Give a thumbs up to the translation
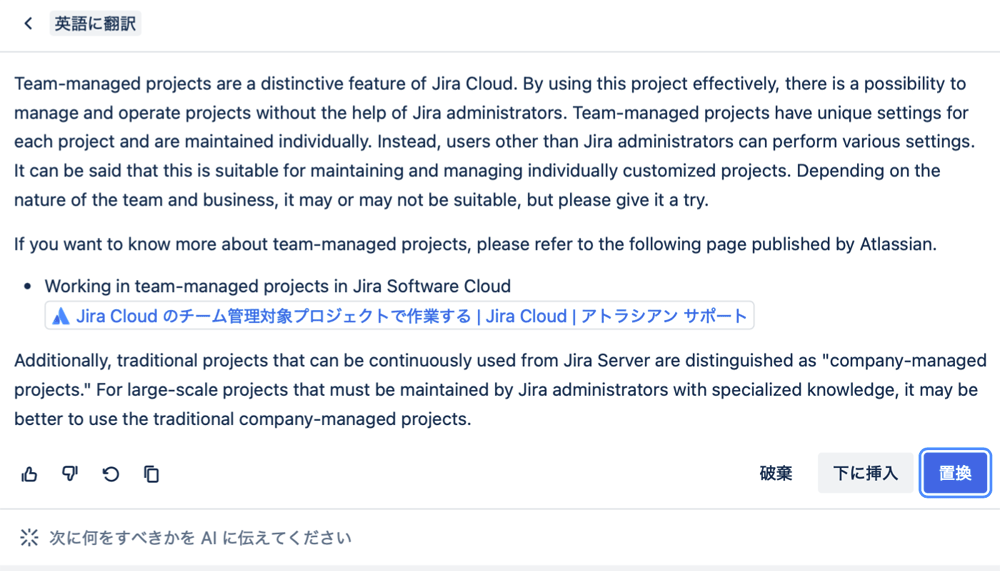1000x571 pixels. 29,474
